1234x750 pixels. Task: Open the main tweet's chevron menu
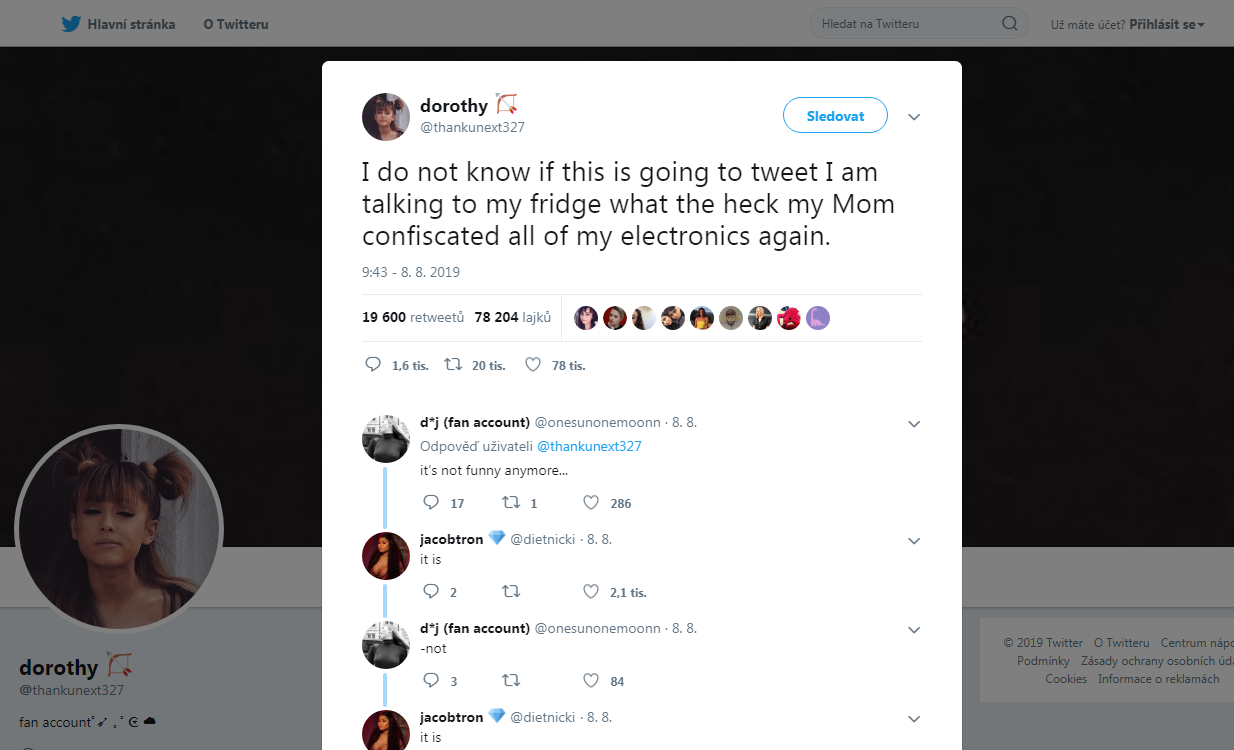tap(913, 117)
